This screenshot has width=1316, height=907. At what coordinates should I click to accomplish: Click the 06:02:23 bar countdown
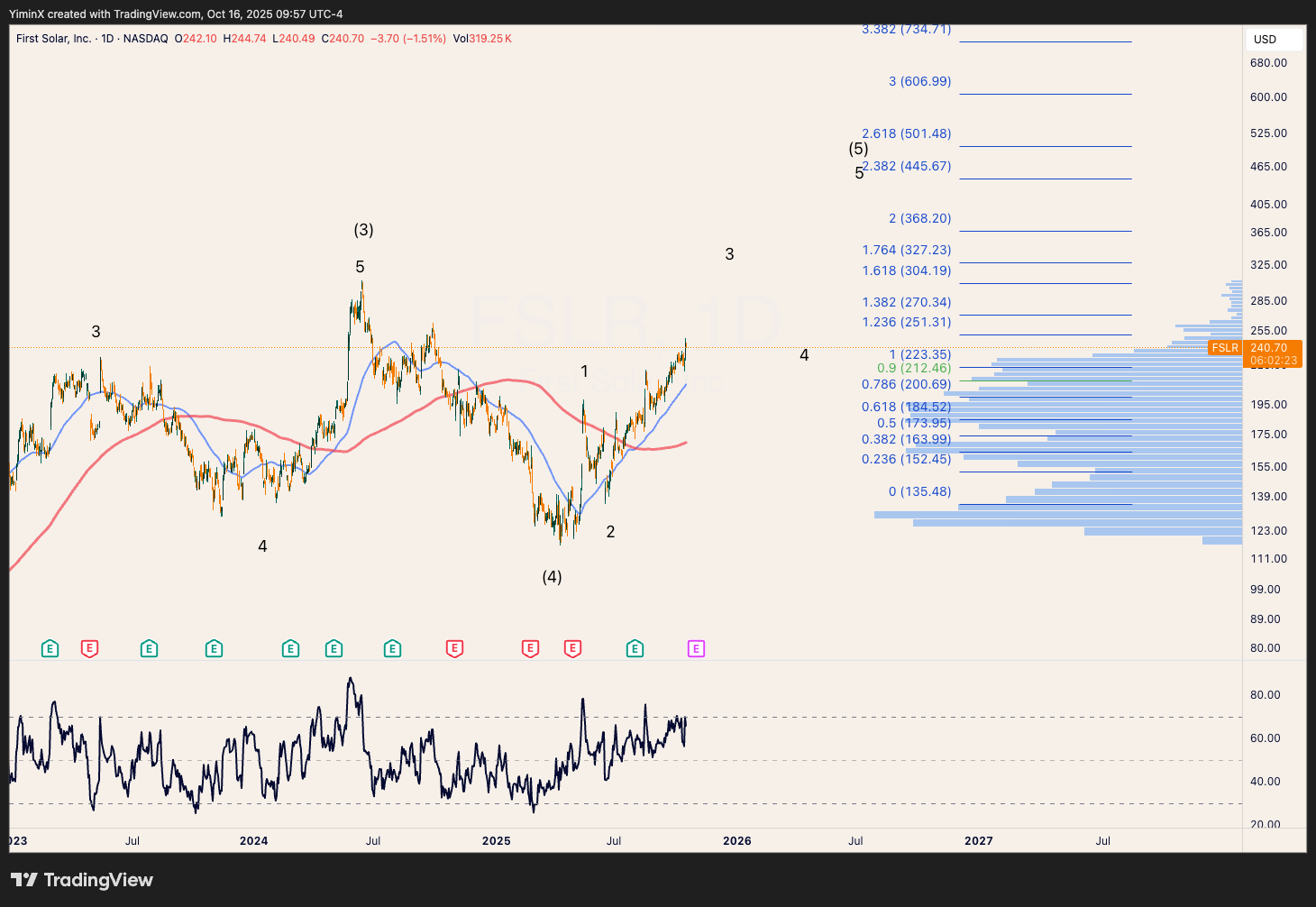[1274, 361]
